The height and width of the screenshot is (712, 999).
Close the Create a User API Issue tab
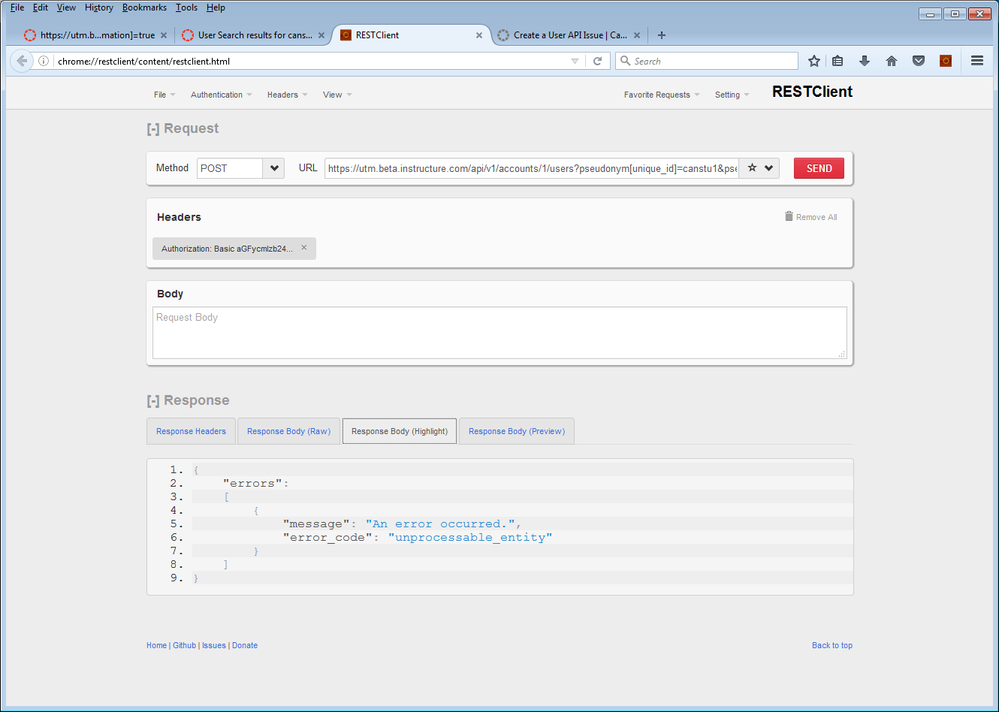coord(636,36)
